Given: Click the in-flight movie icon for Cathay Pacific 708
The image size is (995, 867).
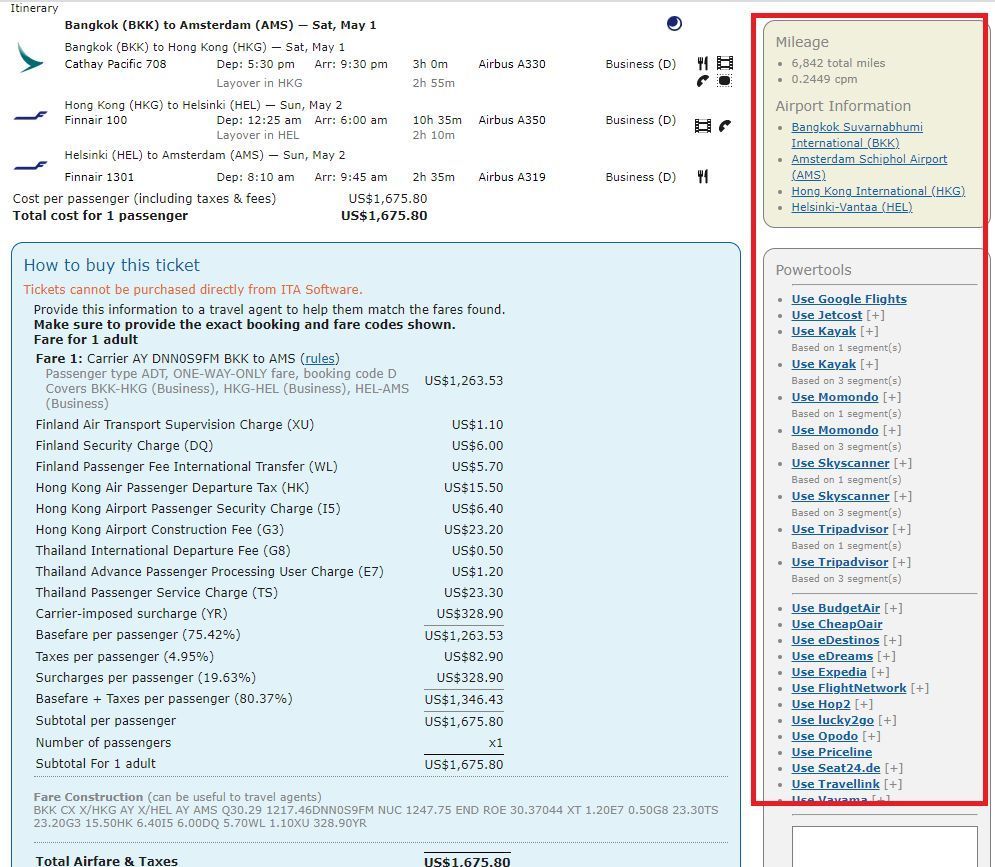Looking at the screenshot, I should pos(725,63).
